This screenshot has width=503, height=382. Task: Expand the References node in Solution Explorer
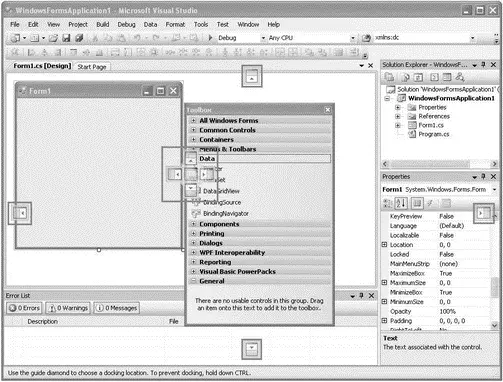[x=398, y=116]
